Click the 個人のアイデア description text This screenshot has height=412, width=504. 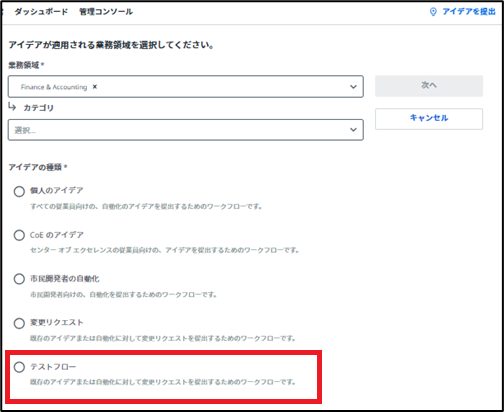click(x=146, y=207)
